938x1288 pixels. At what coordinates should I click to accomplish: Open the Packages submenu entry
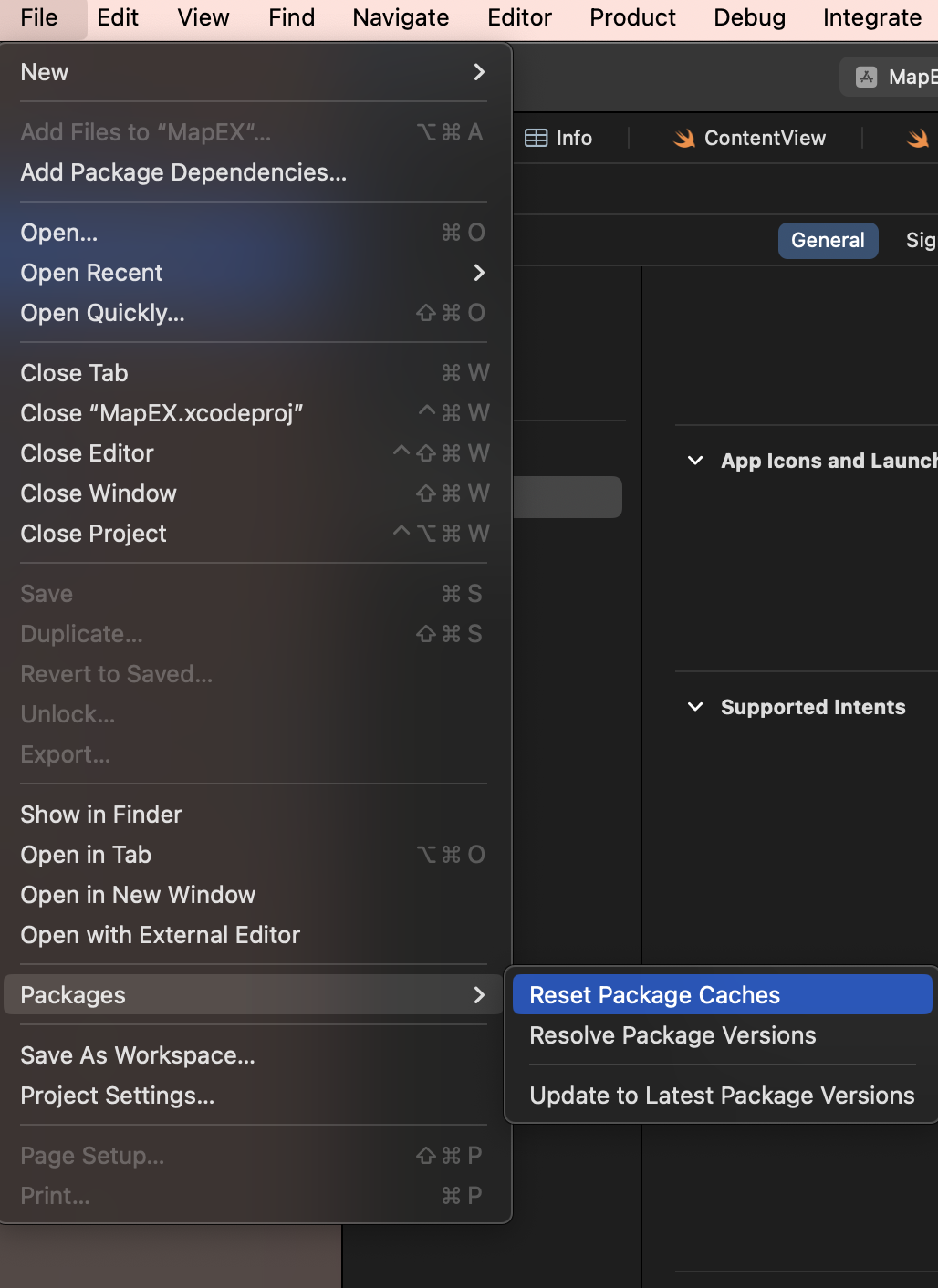[x=255, y=995]
